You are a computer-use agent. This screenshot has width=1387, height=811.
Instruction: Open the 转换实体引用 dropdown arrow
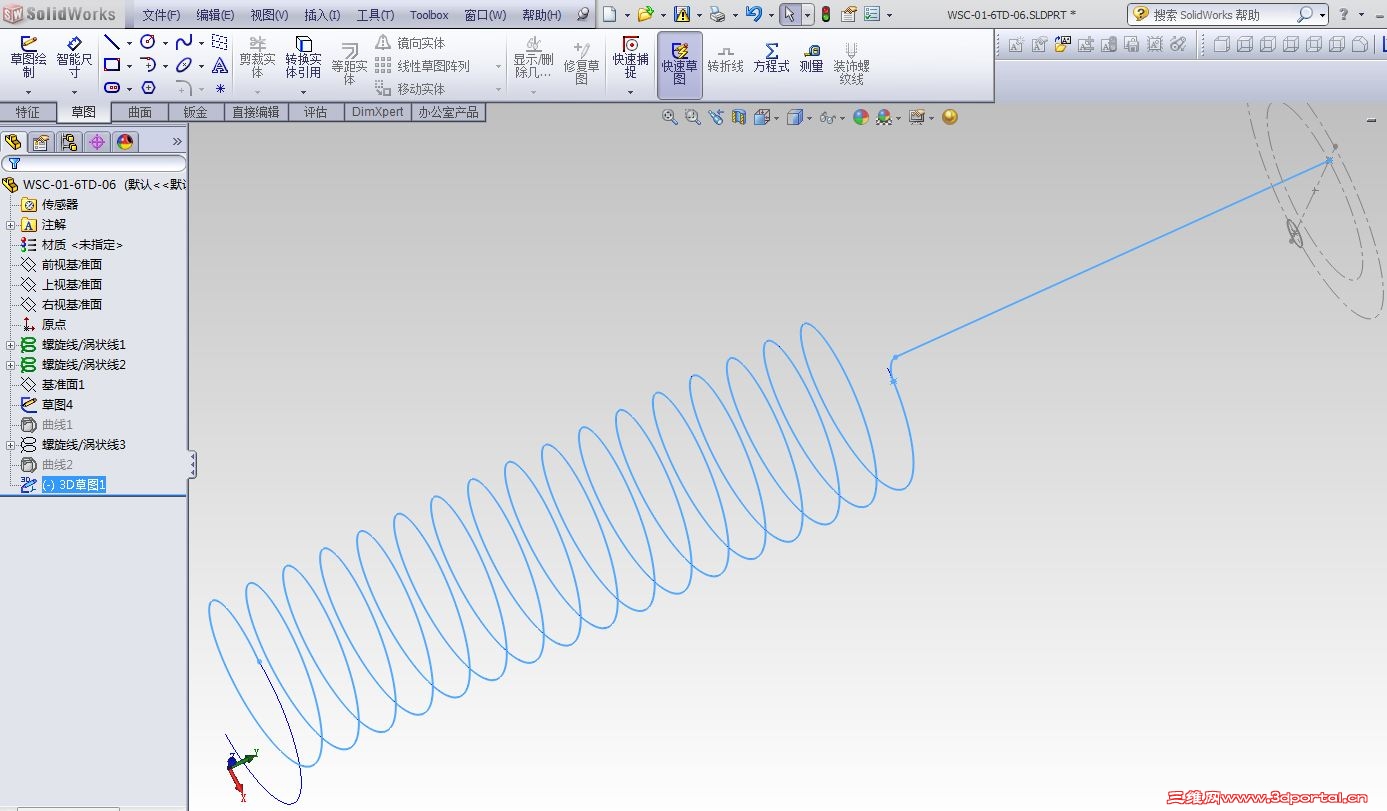[303, 92]
